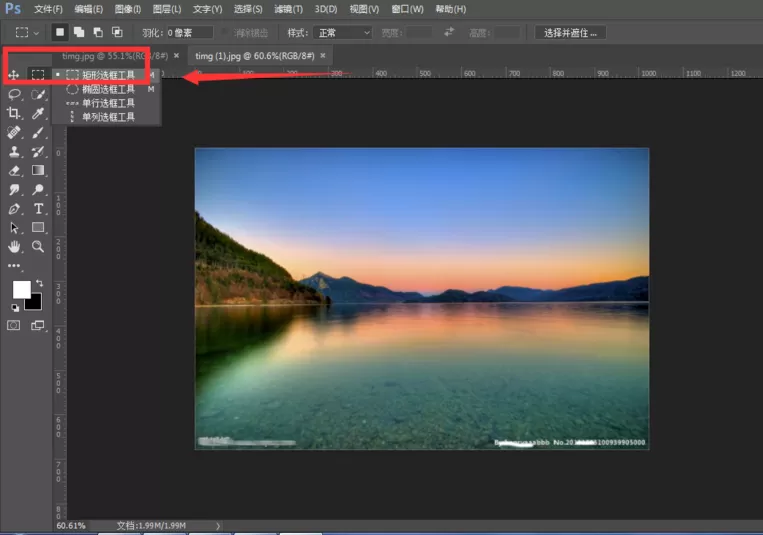Toggle the 消除锯齿 anti-alias checkbox
The image size is (763, 535).
pos(225,33)
